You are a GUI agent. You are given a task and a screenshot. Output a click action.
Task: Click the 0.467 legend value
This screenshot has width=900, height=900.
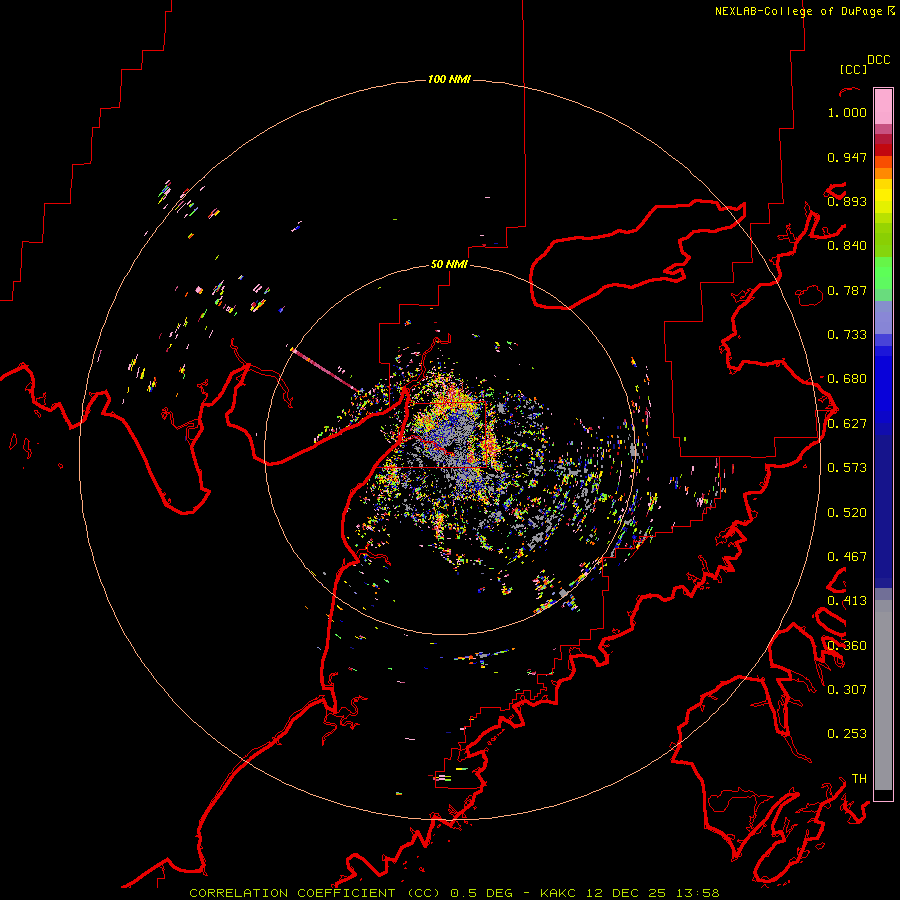(847, 557)
